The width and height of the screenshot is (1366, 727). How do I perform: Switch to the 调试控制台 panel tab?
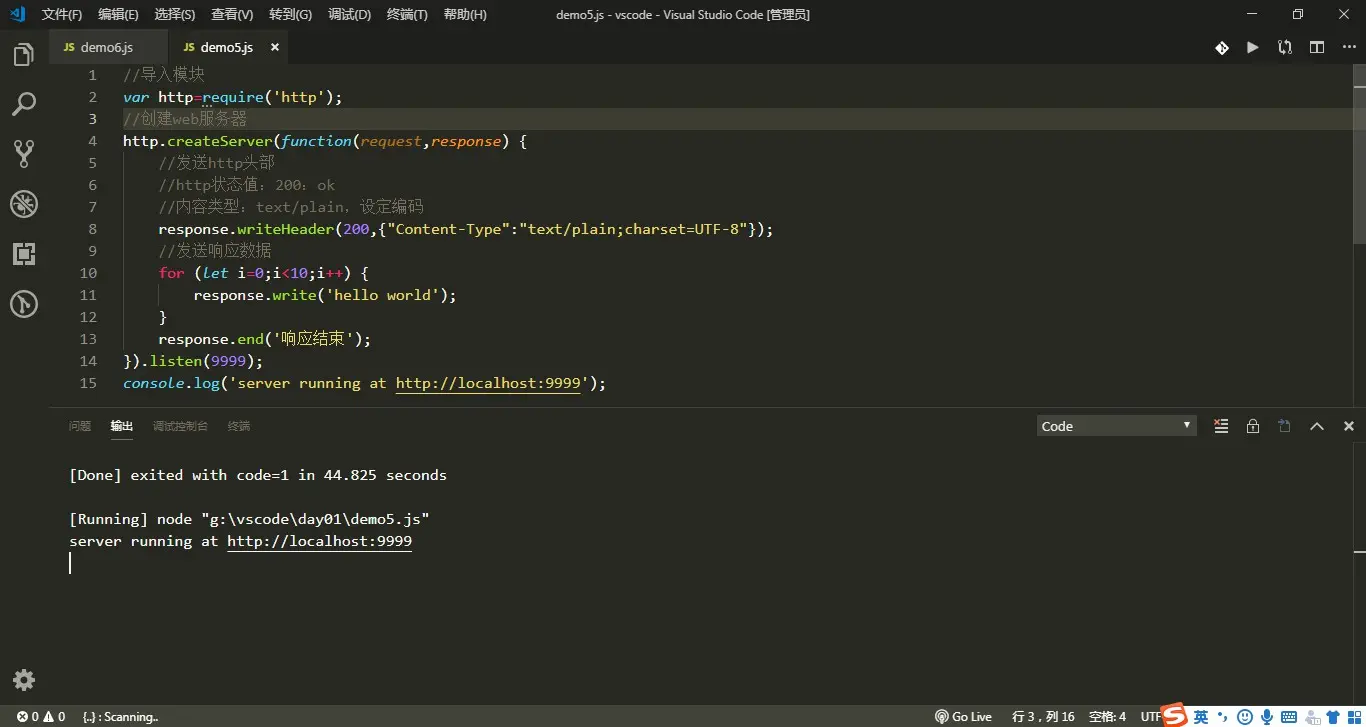click(180, 426)
